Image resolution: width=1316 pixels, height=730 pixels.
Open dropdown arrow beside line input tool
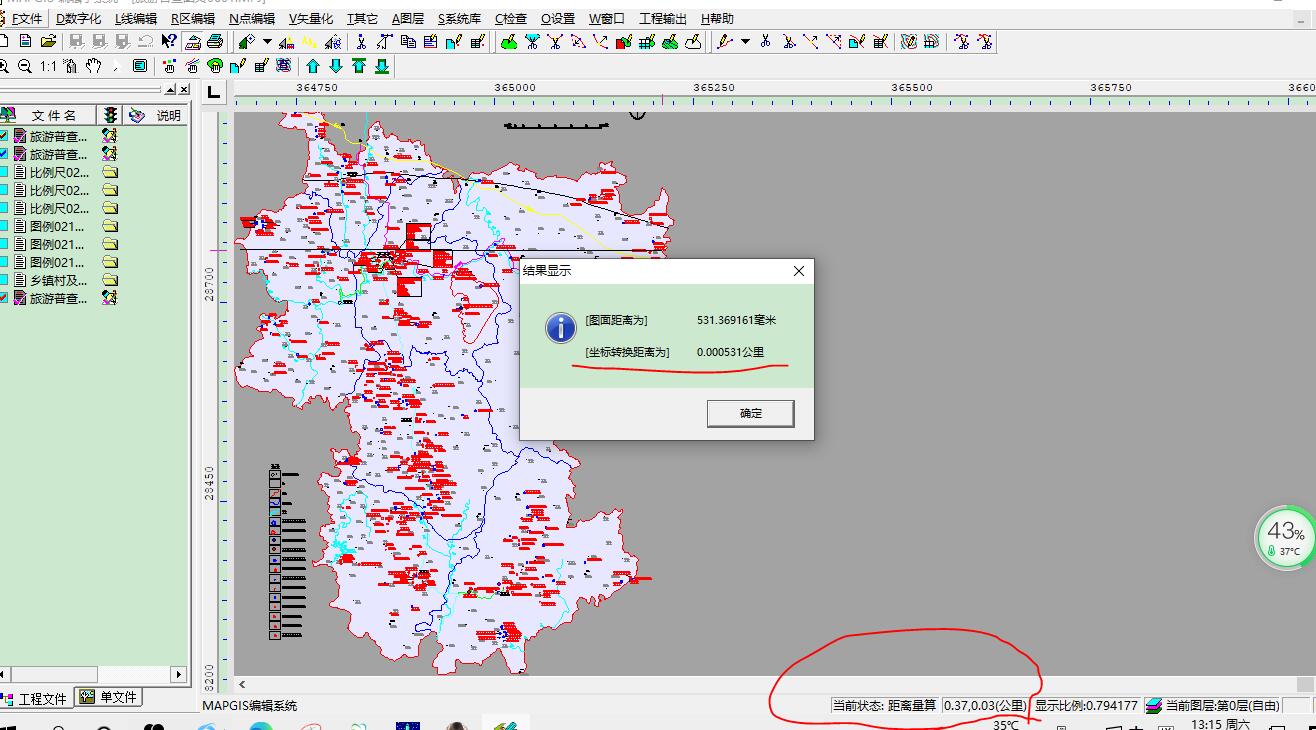tap(745, 42)
